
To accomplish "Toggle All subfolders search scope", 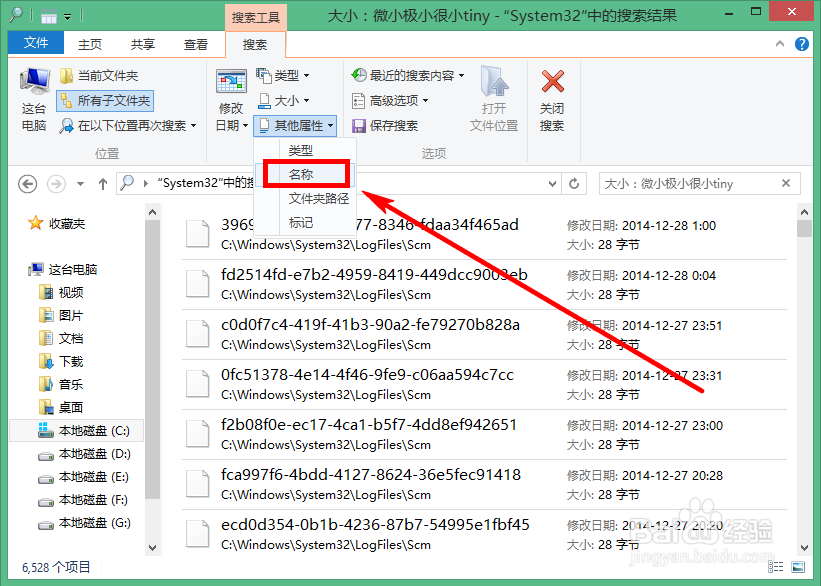I will 105,101.
